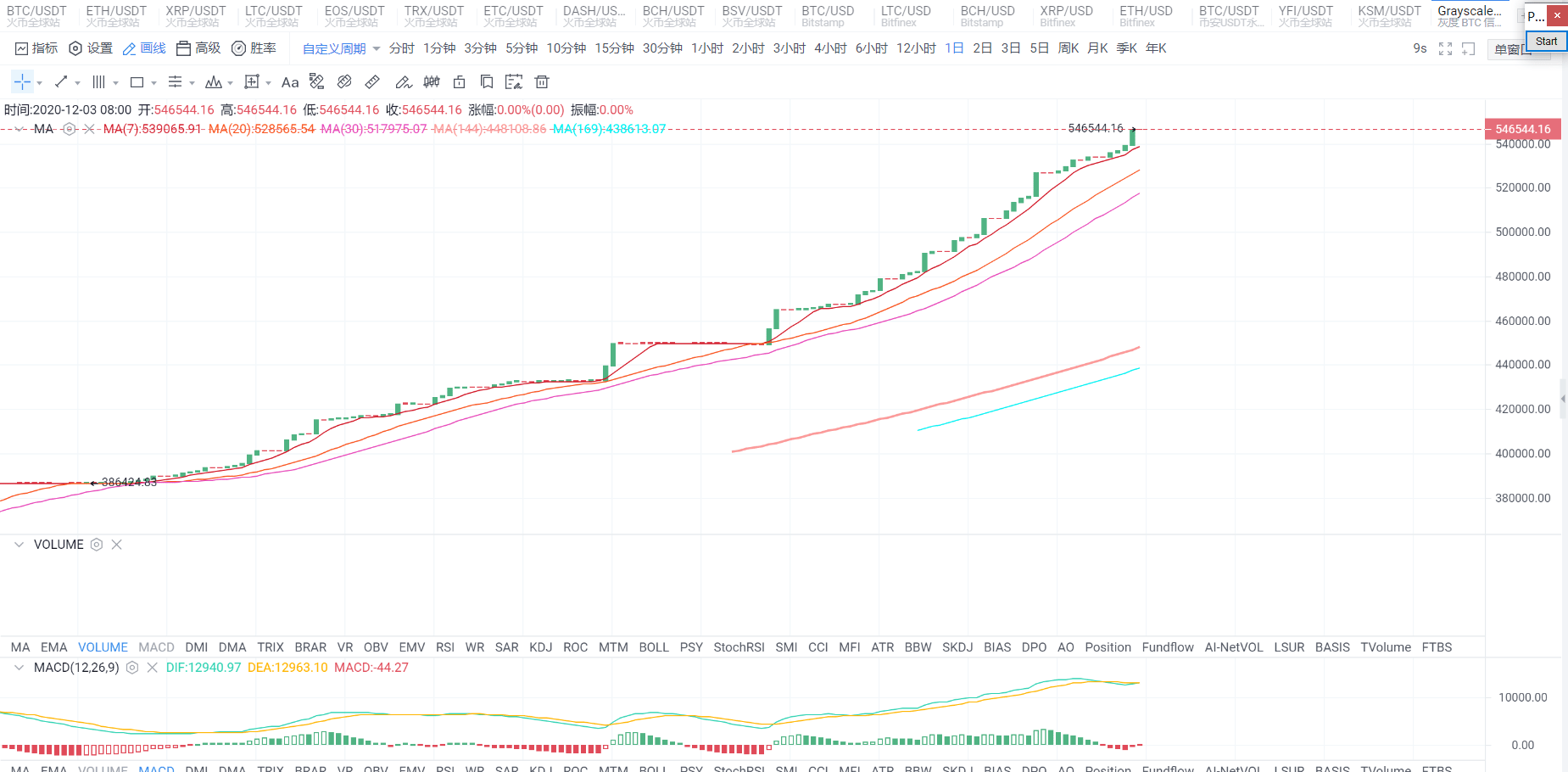Viewport: 1568px width, 772px height.
Task: Switch to the KSM/USDT tab
Action: coord(1389,16)
